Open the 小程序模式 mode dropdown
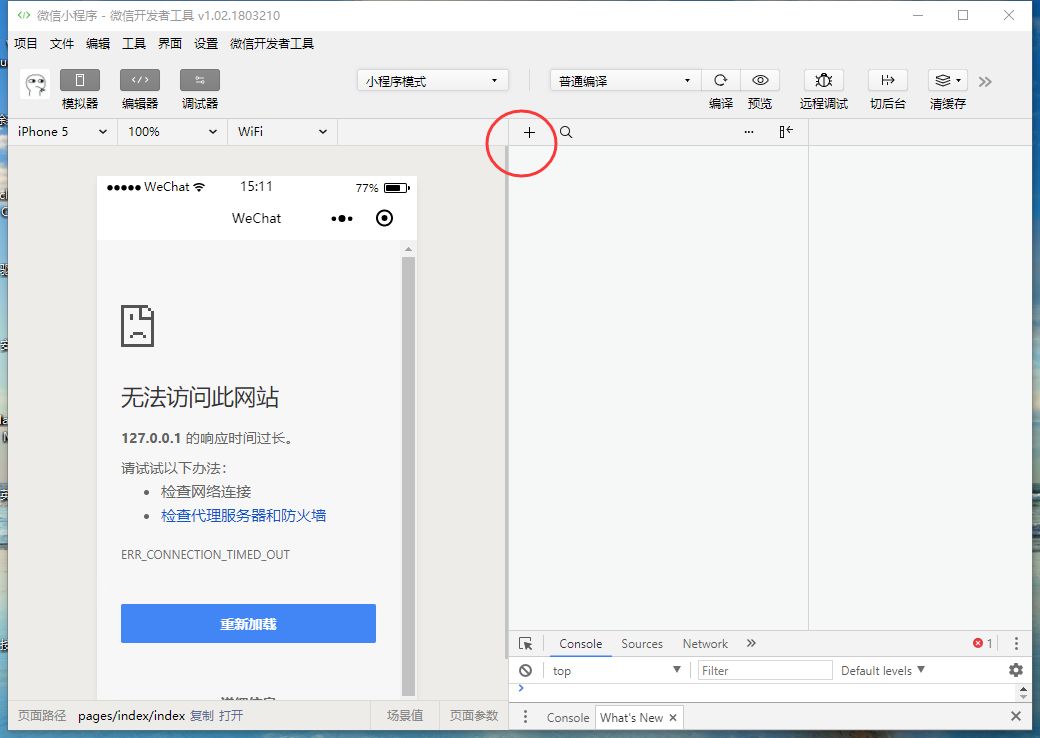The height and width of the screenshot is (738, 1040). pos(432,81)
